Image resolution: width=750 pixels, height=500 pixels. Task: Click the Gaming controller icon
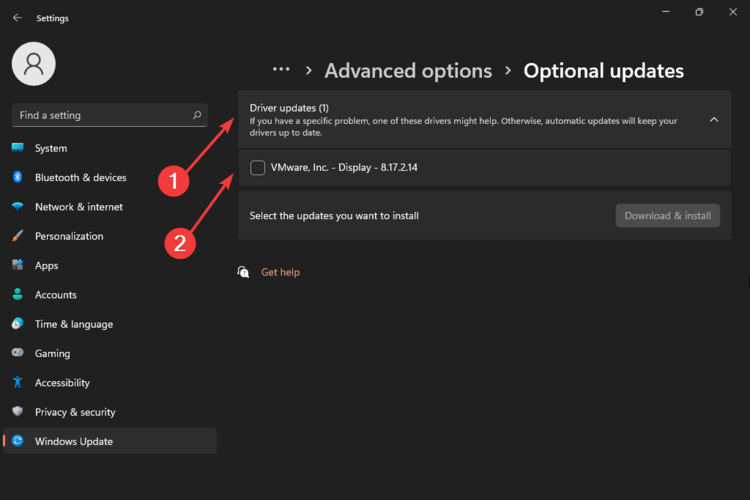[17, 353]
